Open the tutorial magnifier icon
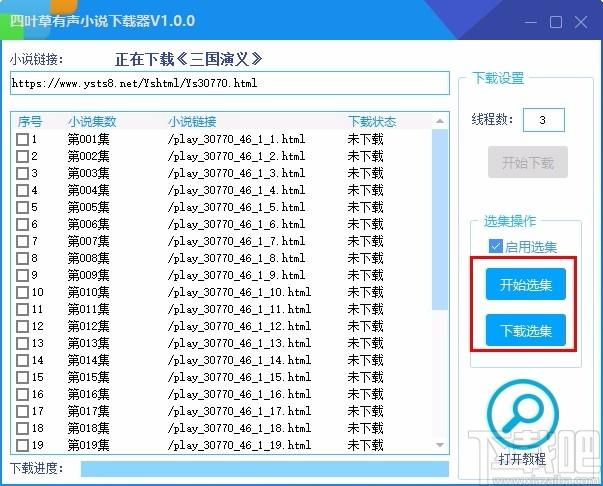This screenshot has height=486, width=603. 523,414
